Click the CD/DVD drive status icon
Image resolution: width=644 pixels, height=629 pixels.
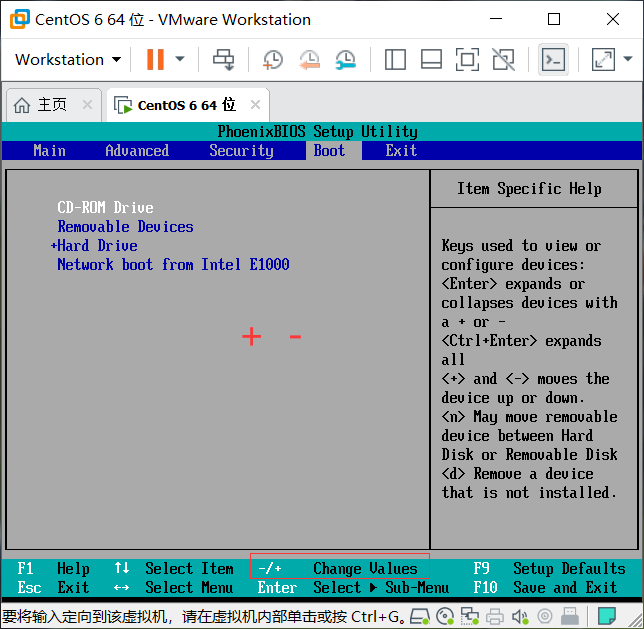[445, 616]
